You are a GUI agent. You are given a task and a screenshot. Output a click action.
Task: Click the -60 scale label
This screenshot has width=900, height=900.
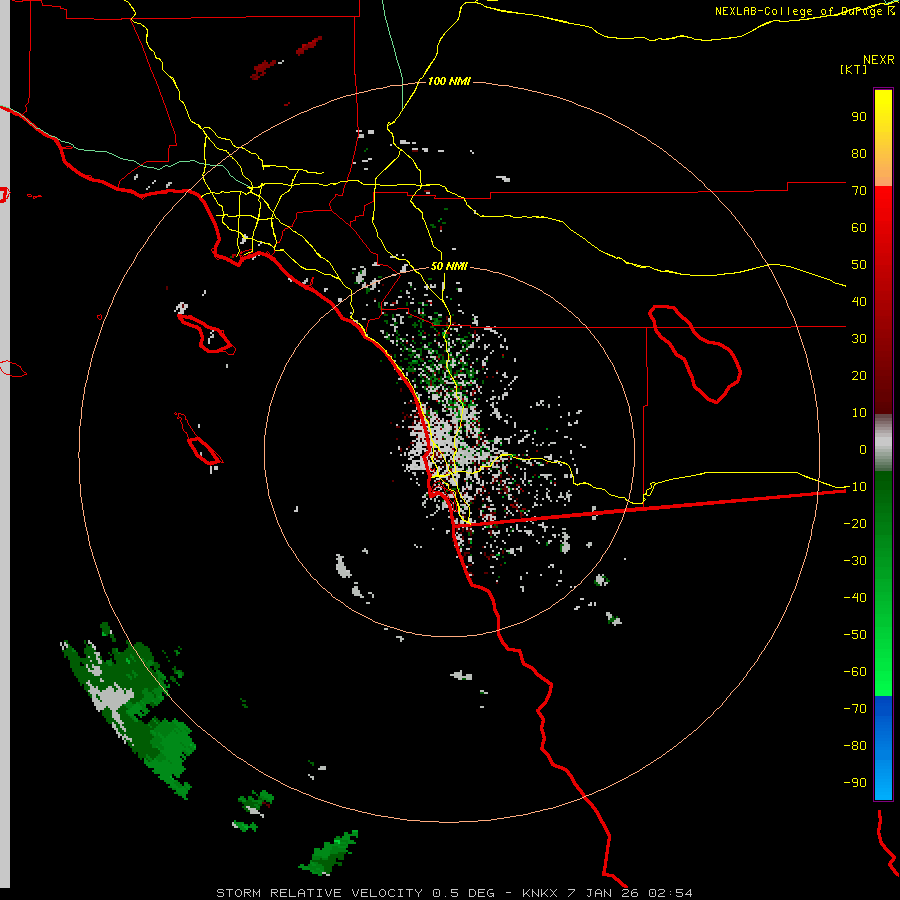pyautogui.click(x=855, y=672)
